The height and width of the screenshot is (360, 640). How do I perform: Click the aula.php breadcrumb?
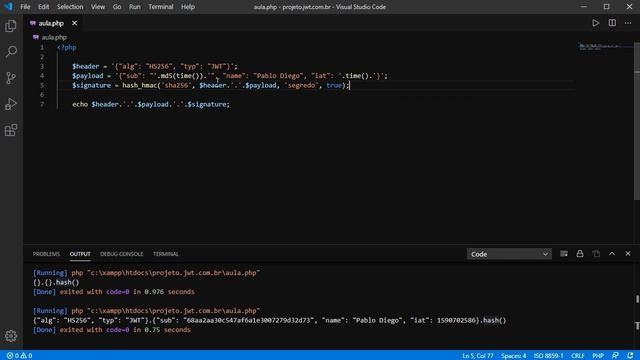[54, 37]
